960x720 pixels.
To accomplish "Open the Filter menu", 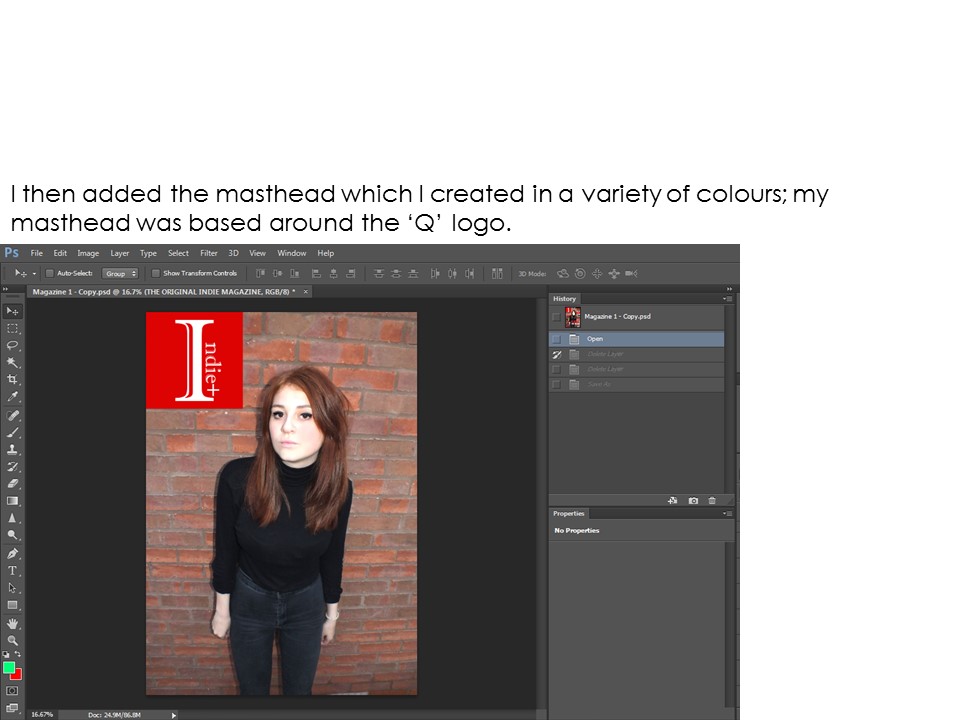I will pos(209,253).
